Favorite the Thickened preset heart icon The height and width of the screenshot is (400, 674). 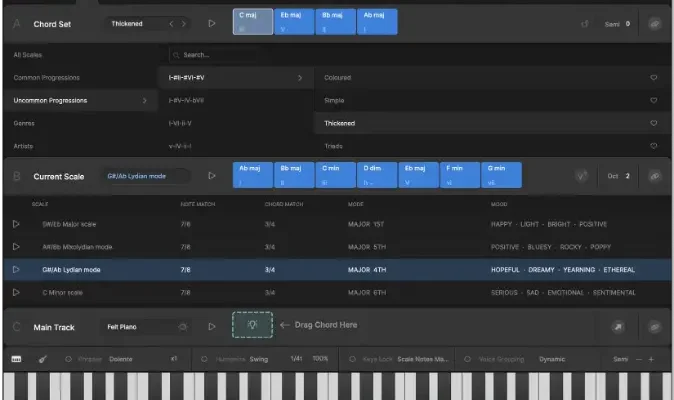point(654,124)
